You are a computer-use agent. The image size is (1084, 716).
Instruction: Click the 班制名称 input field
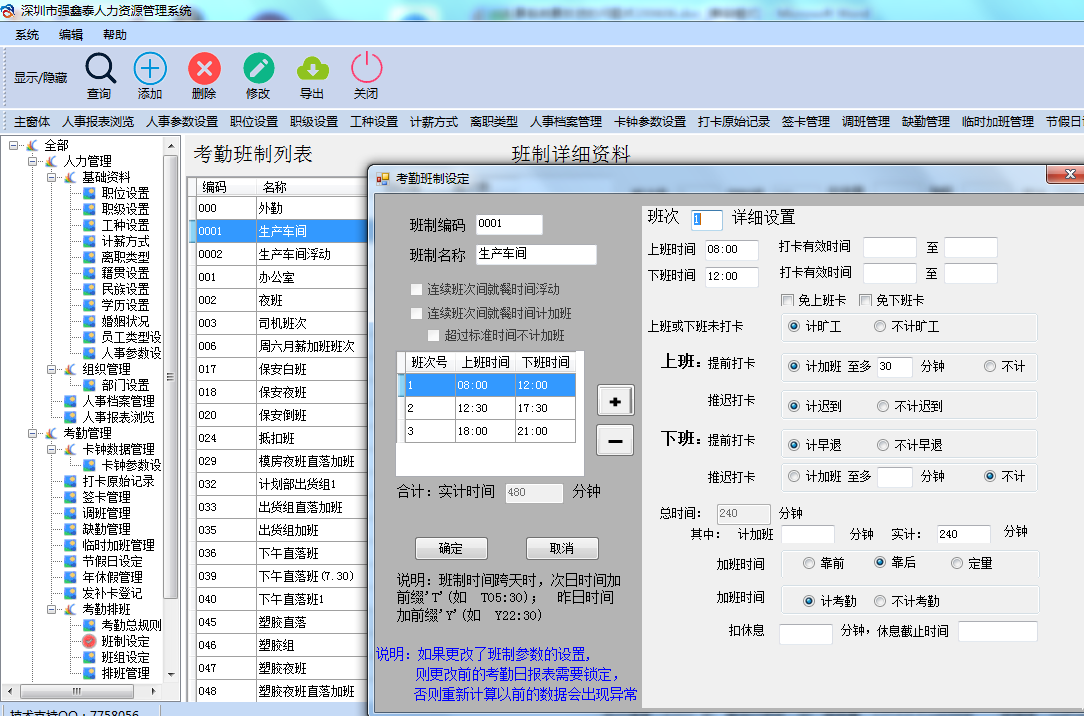tap(536, 255)
